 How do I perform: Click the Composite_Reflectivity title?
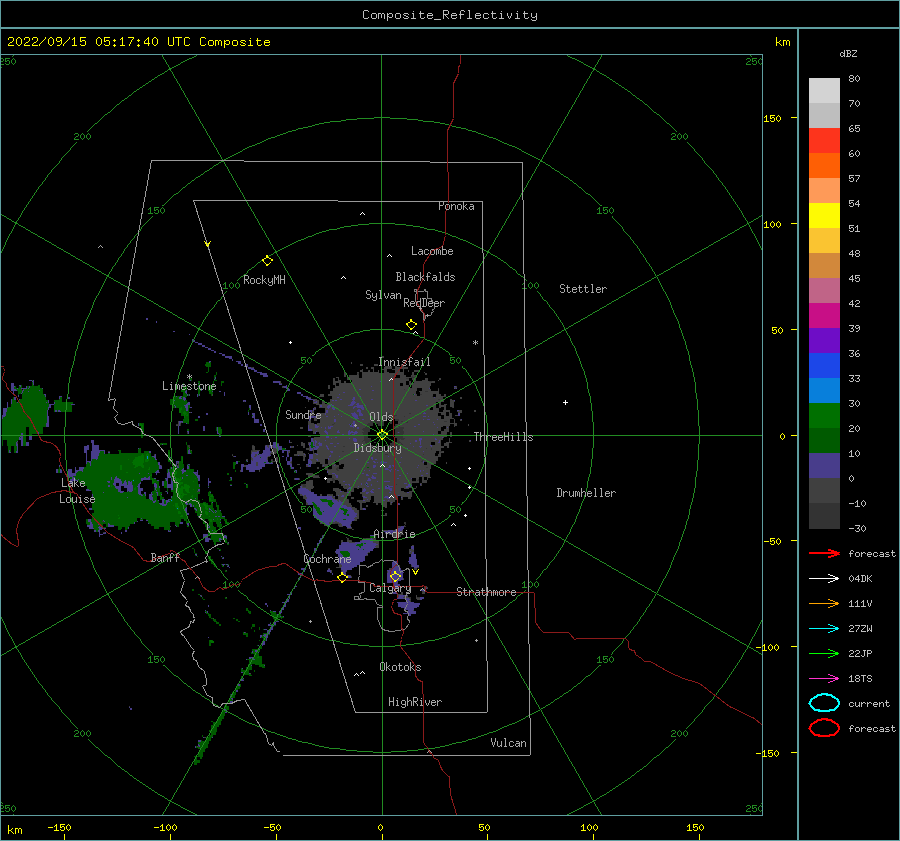coord(450,15)
